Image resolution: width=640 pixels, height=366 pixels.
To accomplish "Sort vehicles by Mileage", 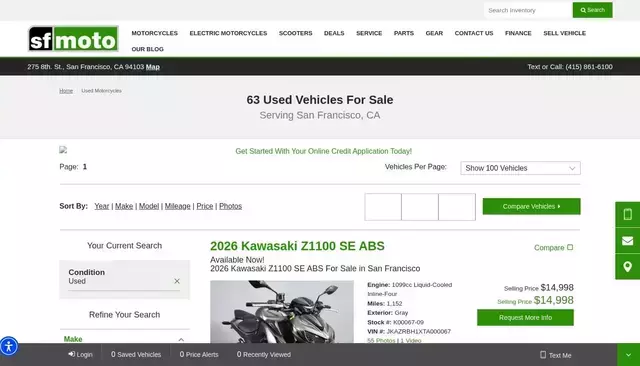I will click(x=178, y=206).
